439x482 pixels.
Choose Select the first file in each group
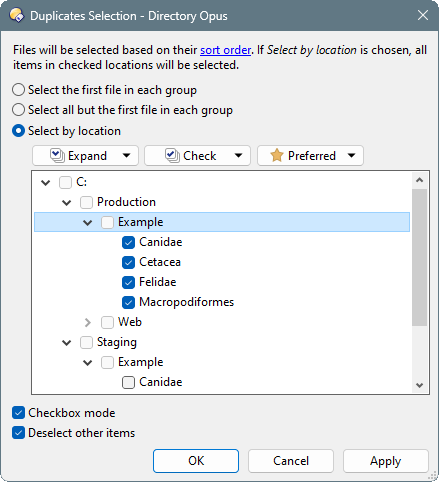tap(18, 90)
